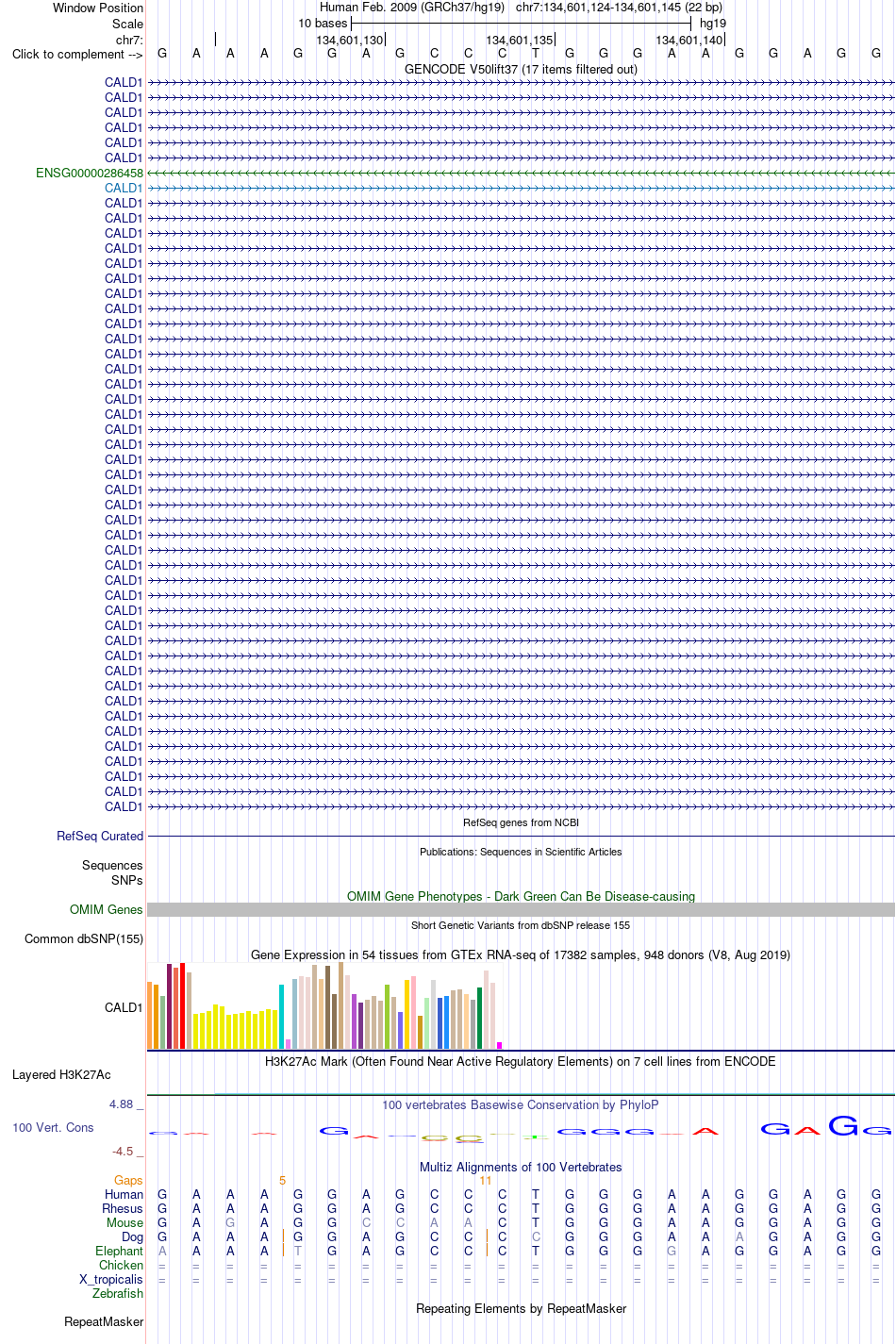Click the GENCODE V50lift37 track title
Screen dimensions: 896x1344
[521, 69]
